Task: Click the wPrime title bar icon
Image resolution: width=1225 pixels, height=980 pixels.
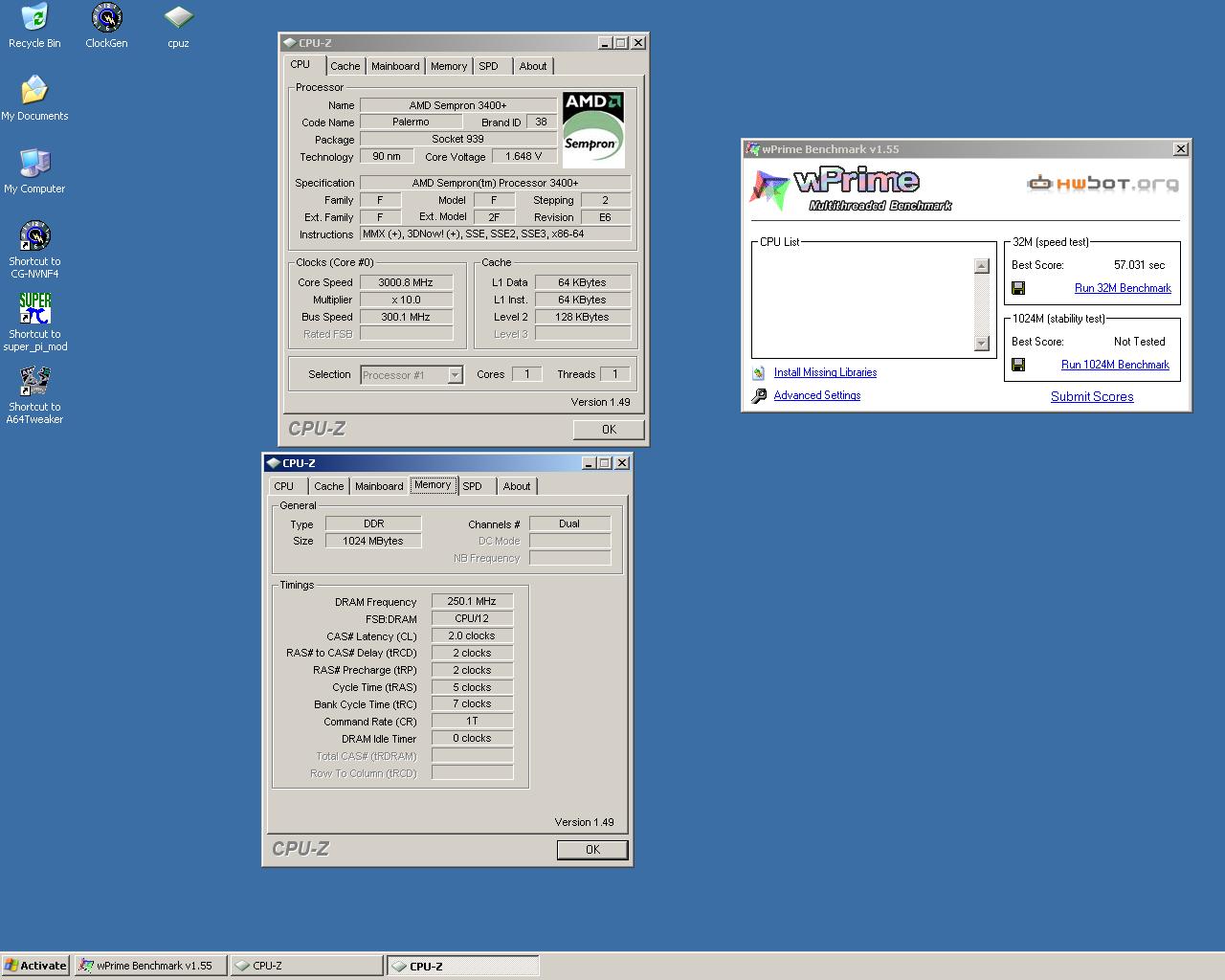Action: click(x=753, y=149)
